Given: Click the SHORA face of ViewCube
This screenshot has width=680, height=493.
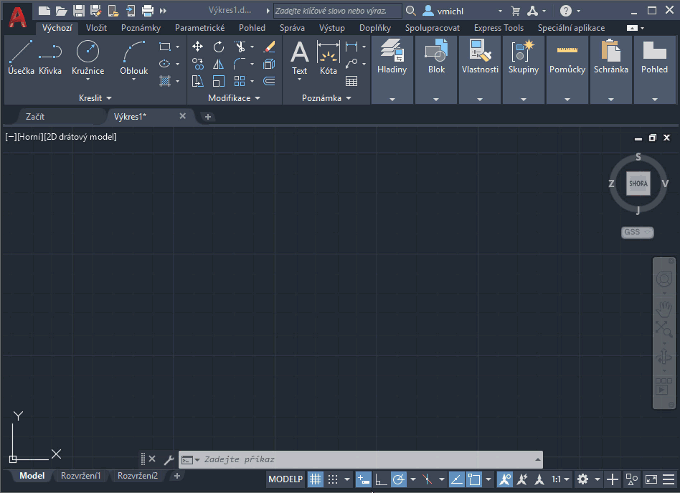Looking at the screenshot, I should [x=638, y=183].
